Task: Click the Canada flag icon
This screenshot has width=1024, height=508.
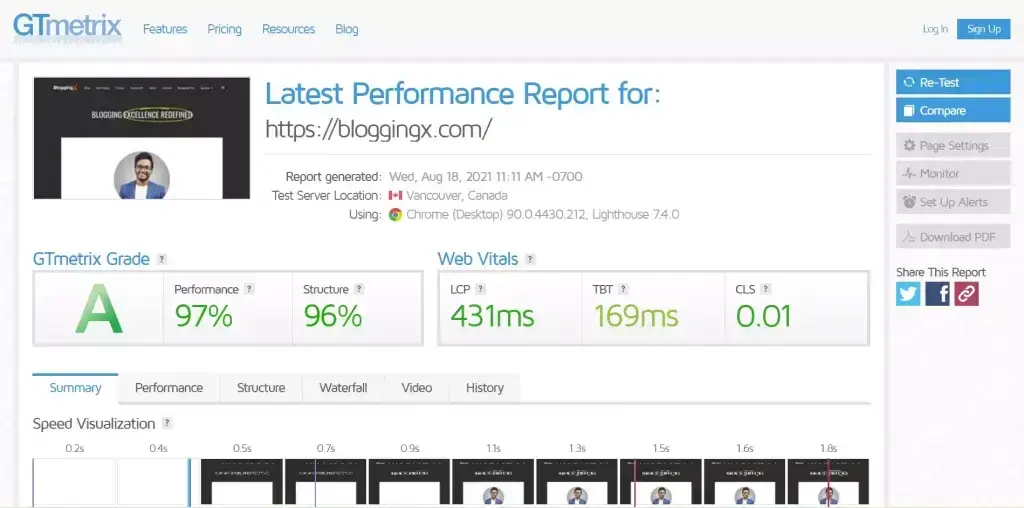Action: tap(395, 195)
